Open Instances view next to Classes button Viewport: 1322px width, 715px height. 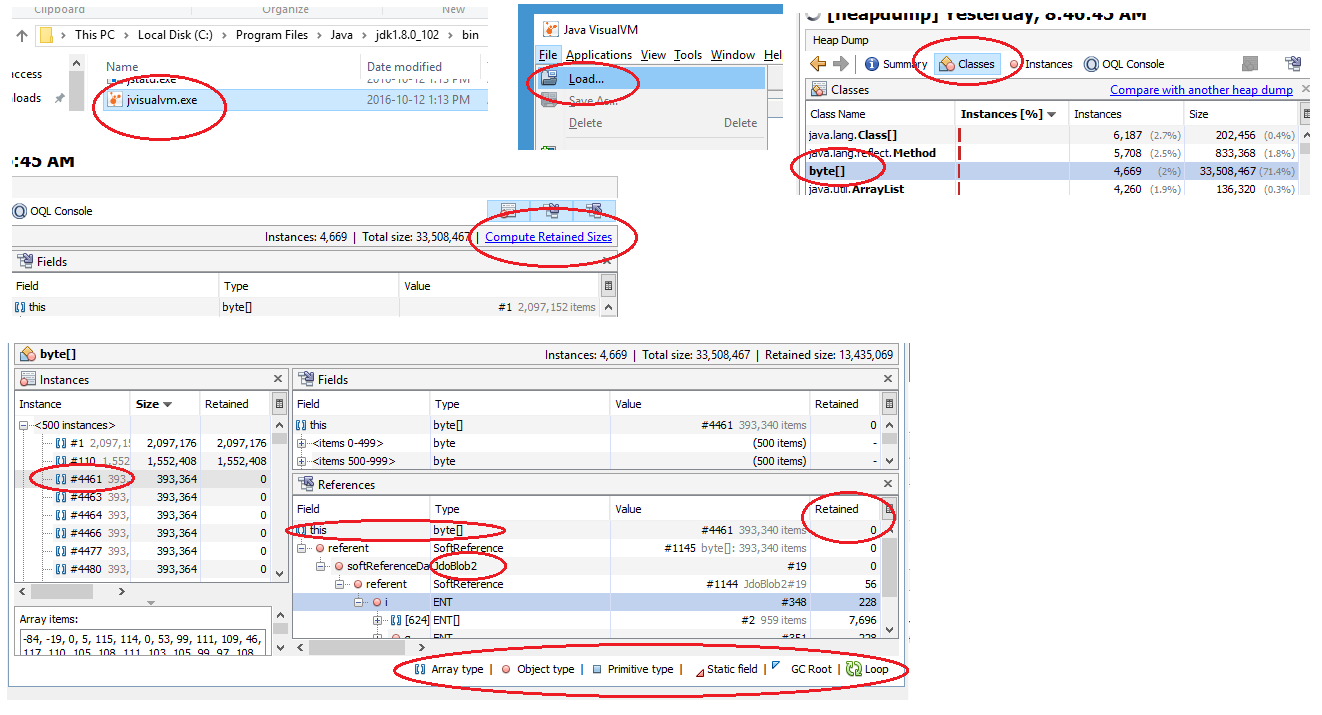pyautogui.click(x=1040, y=64)
